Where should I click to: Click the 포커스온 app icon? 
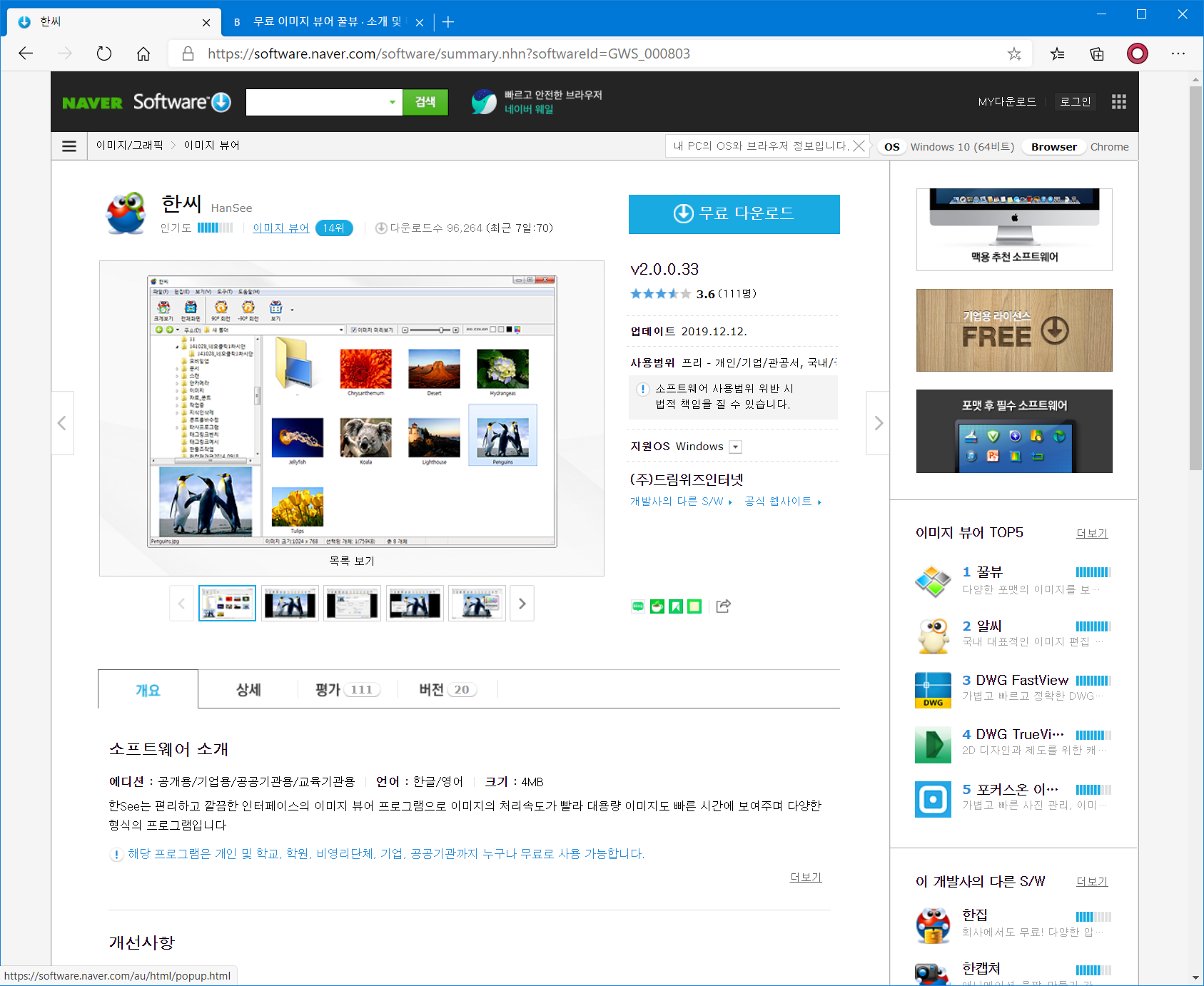[x=933, y=799]
